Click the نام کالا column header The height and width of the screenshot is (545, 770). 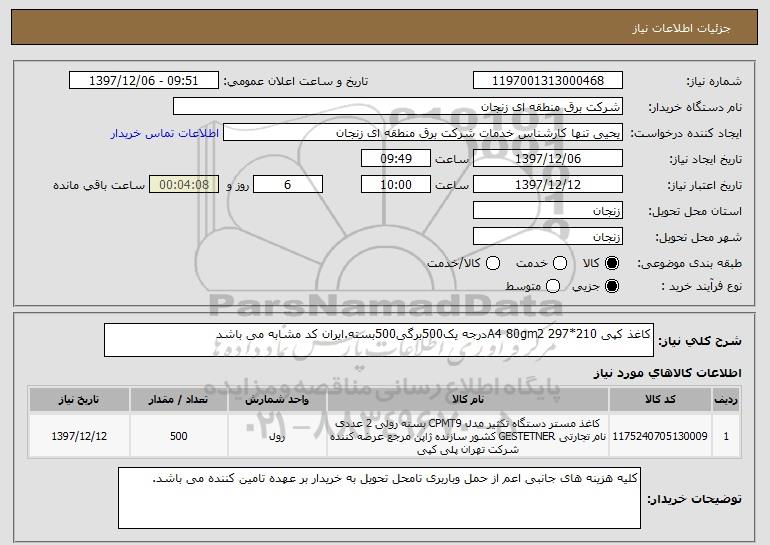pos(468,400)
